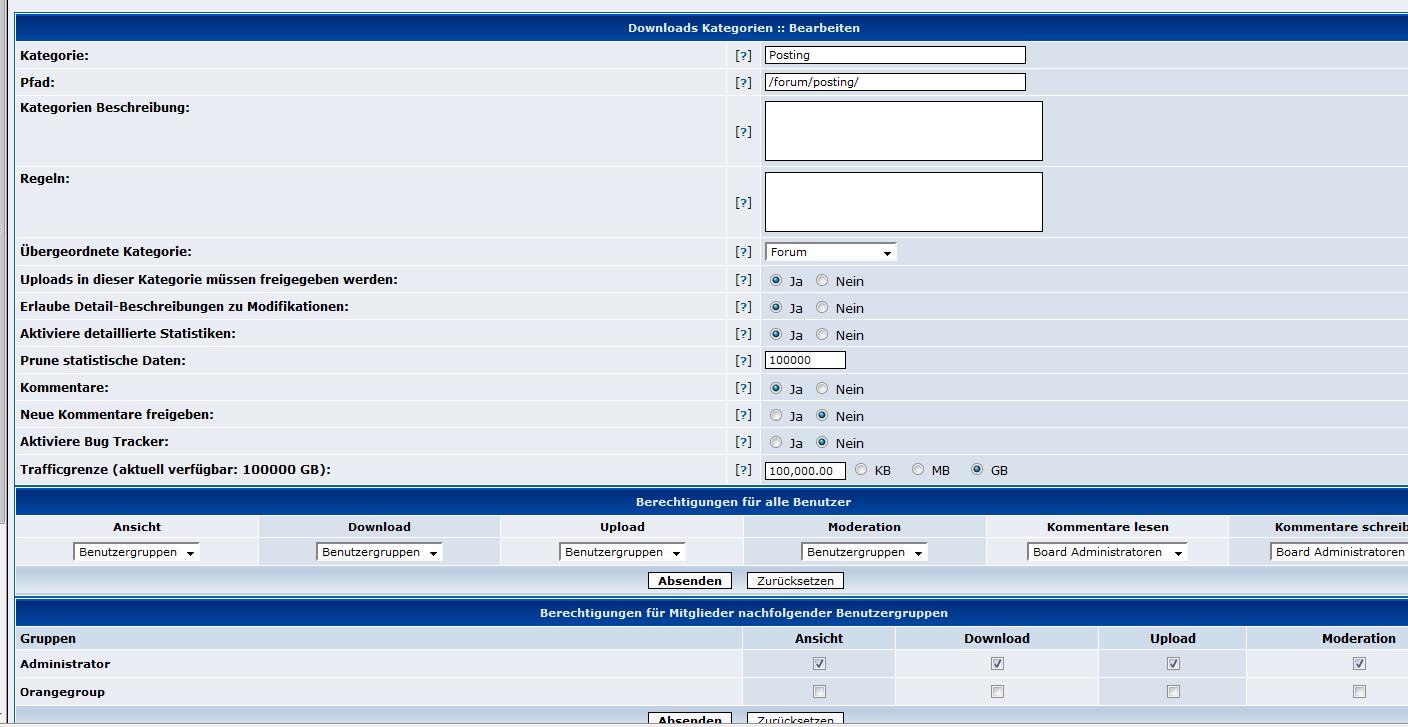Click the Regeln text area
Viewport: 1408px width, 727px height.
[x=903, y=202]
